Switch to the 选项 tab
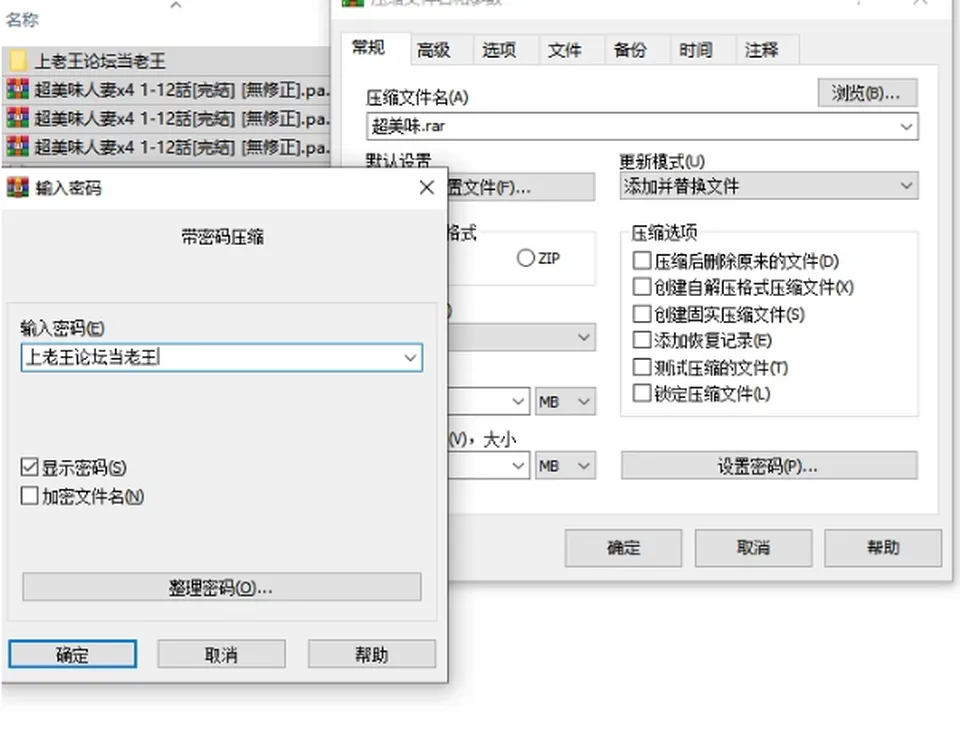 (x=499, y=50)
